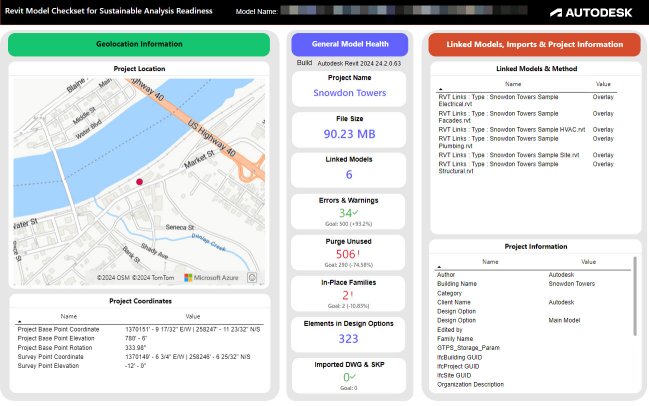
Task: Select the Organization Description row
Action: (x=533, y=384)
